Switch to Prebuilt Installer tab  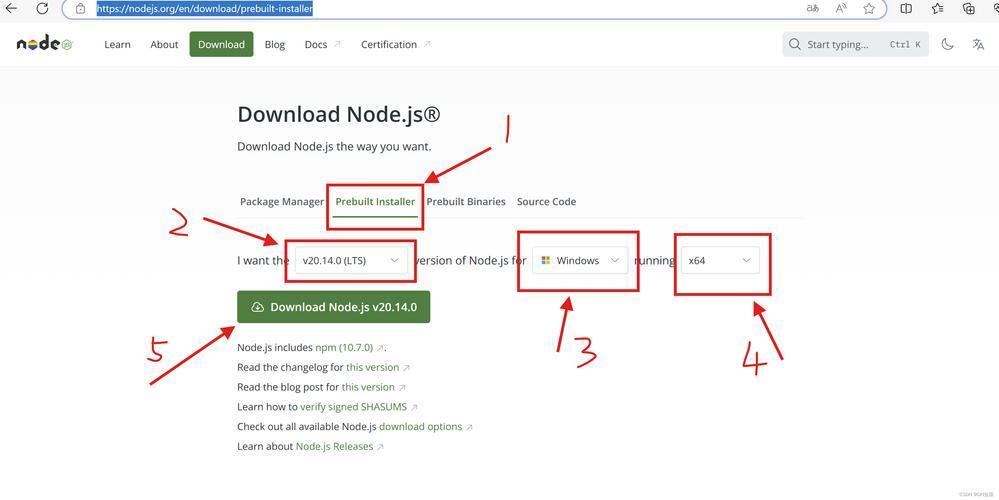pyautogui.click(x=375, y=201)
